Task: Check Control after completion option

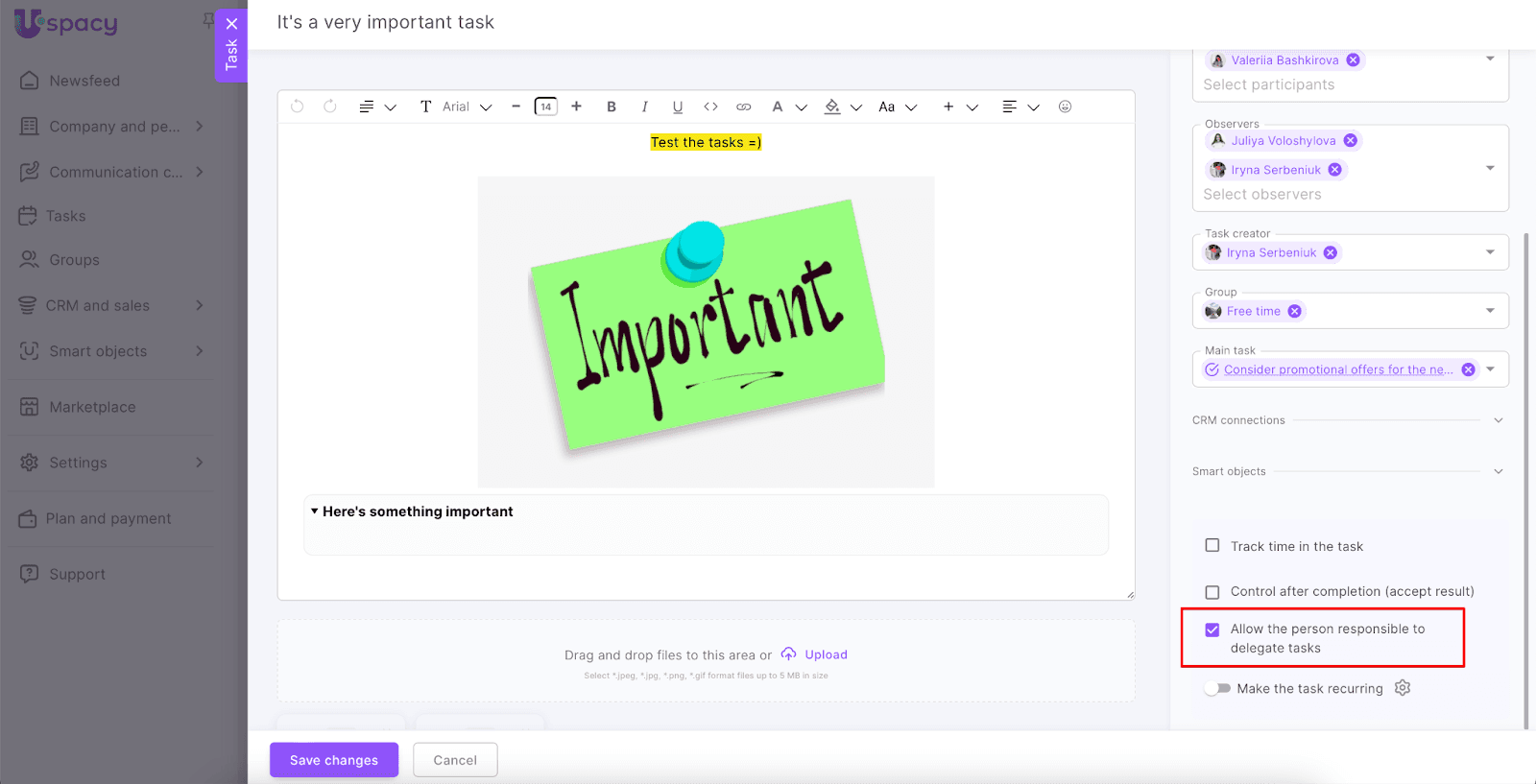Action: [x=1212, y=592]
